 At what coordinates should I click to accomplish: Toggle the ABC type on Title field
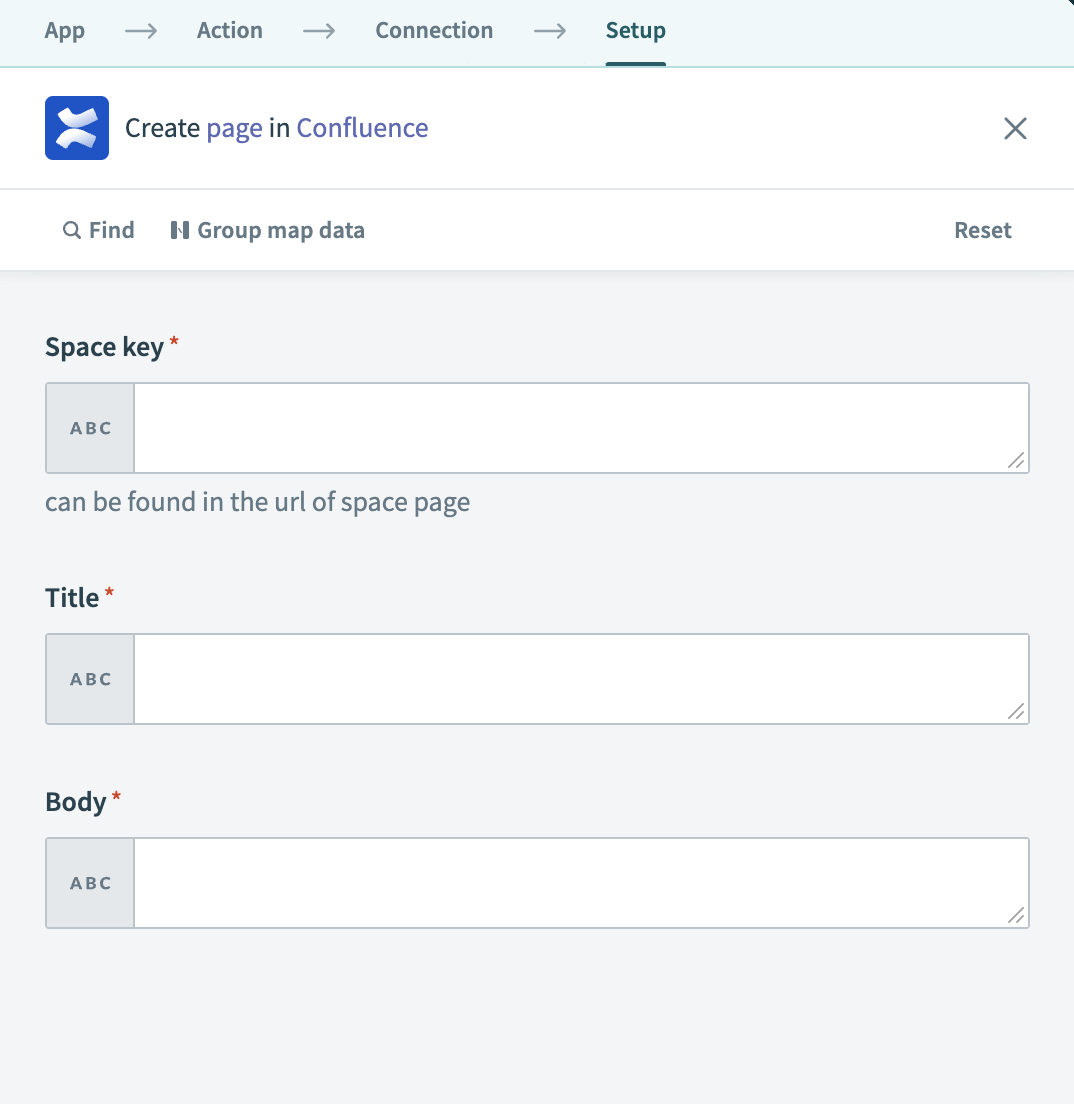point(89,678)
